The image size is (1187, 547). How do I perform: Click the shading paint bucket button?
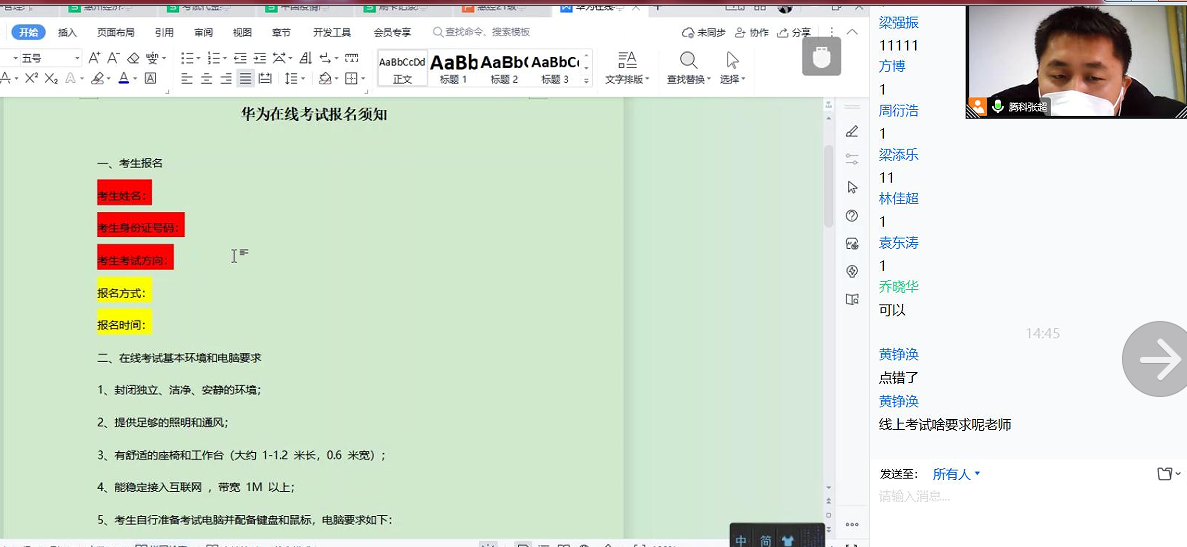pos(325,78)
